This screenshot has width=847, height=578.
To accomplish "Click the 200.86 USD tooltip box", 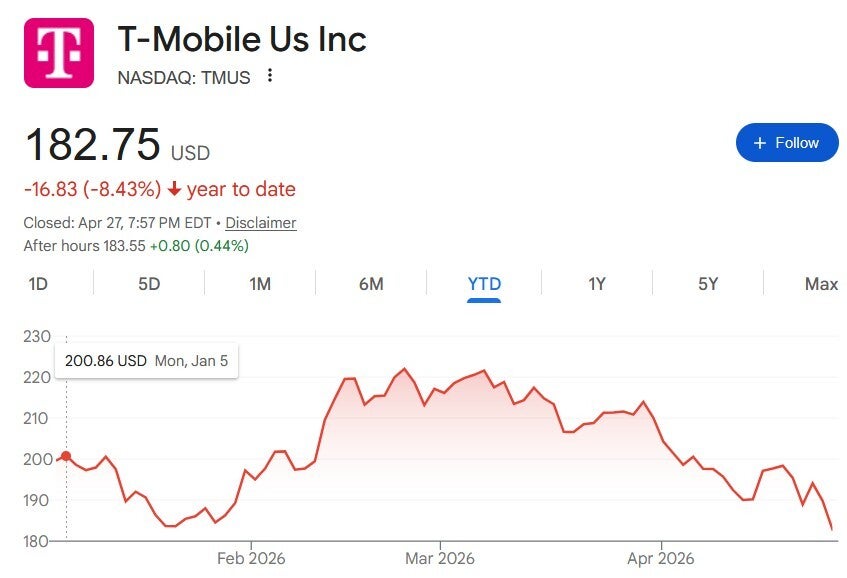I will 147,360.
